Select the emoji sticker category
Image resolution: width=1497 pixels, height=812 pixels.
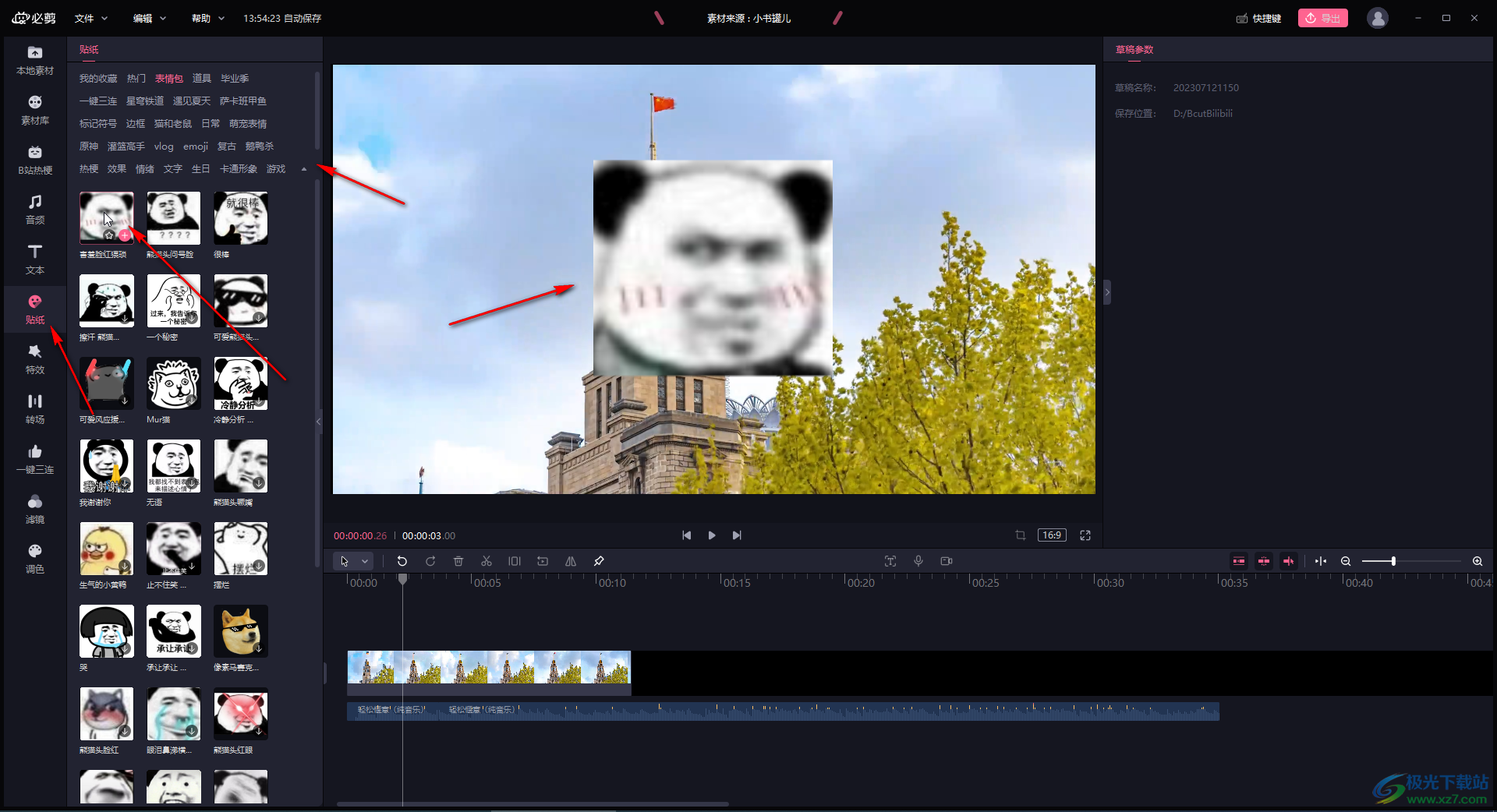point(196,147)
